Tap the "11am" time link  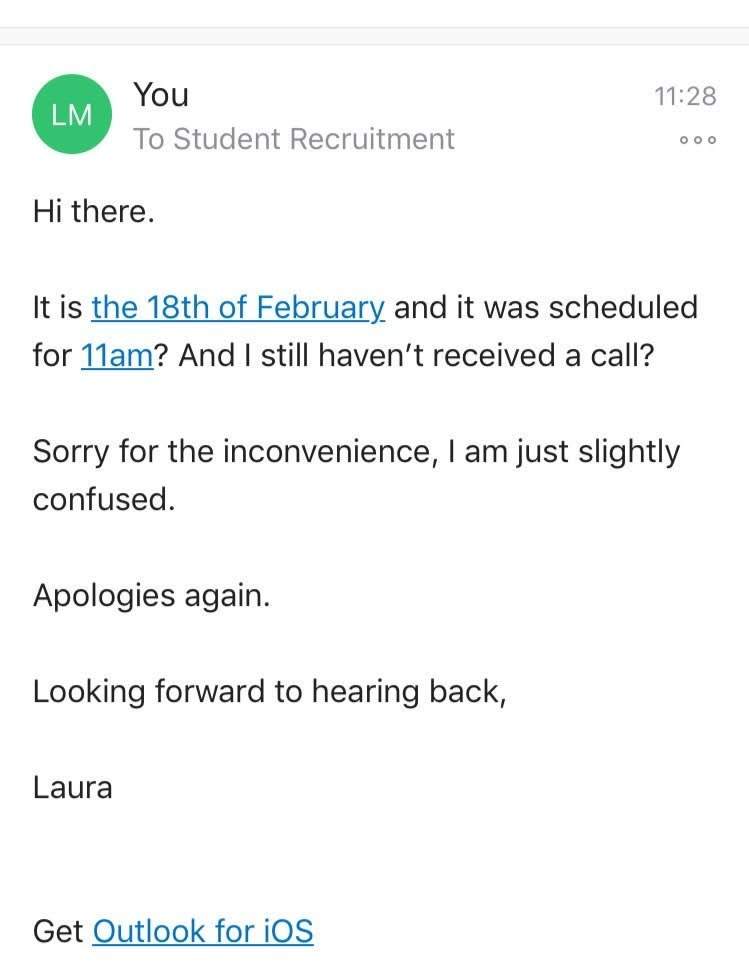point(116,355)
